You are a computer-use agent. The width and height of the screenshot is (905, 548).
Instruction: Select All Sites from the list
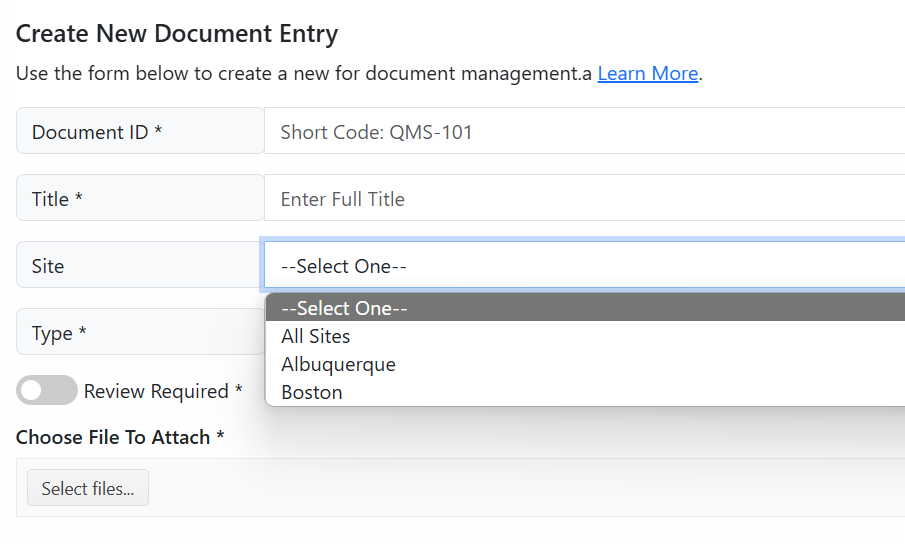(585, 336)
